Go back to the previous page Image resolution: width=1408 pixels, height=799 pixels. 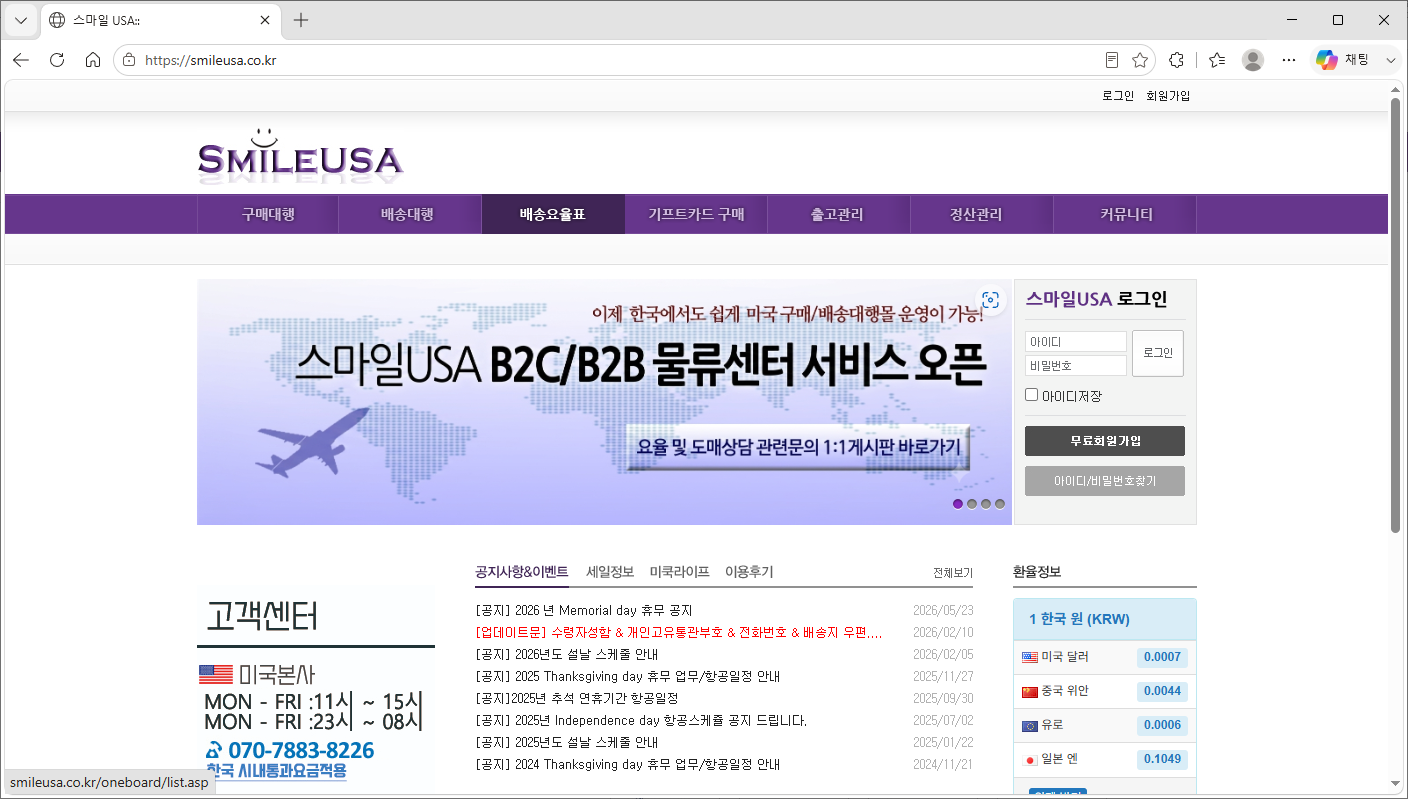point(21,60)
